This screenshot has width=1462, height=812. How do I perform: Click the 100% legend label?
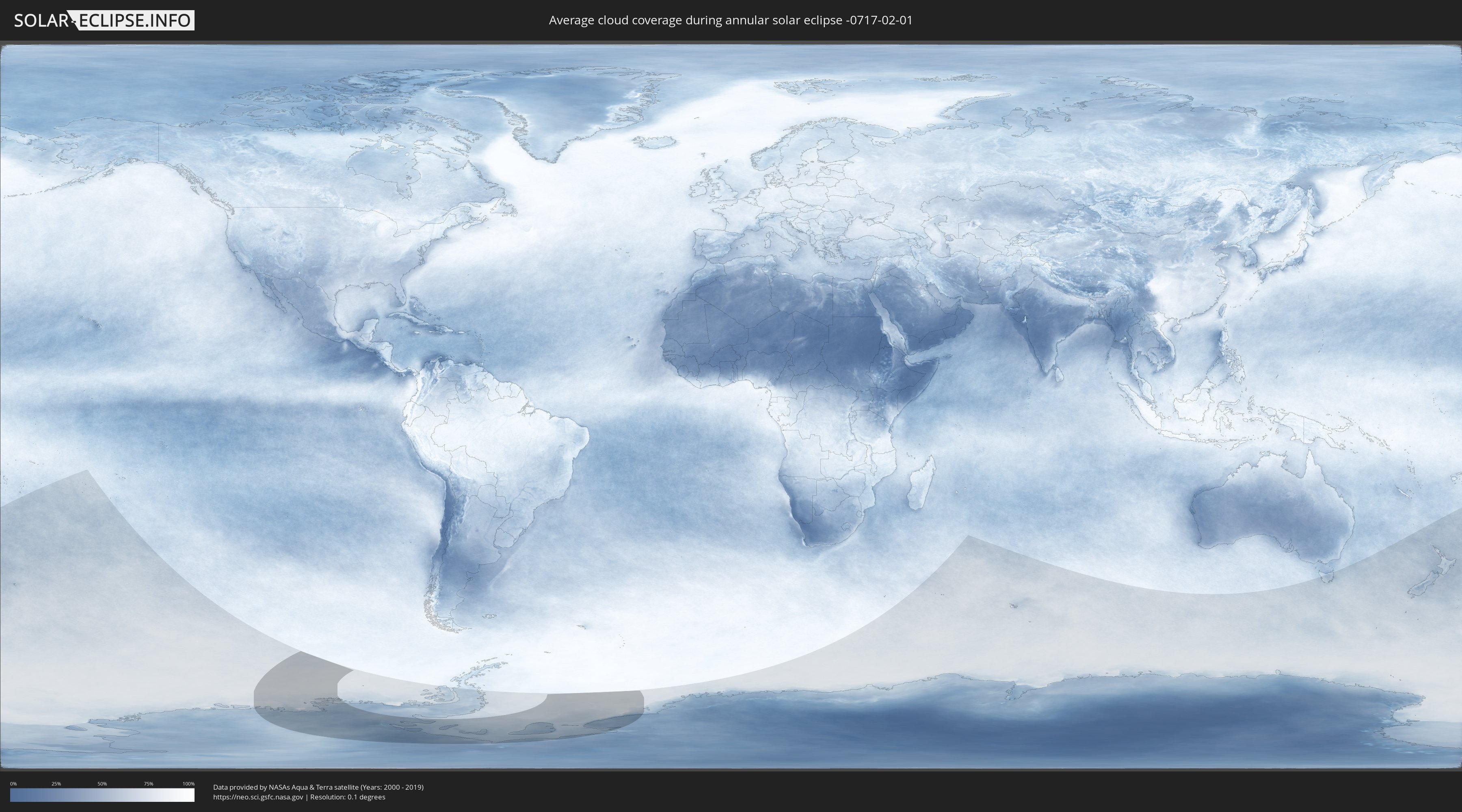188,784
